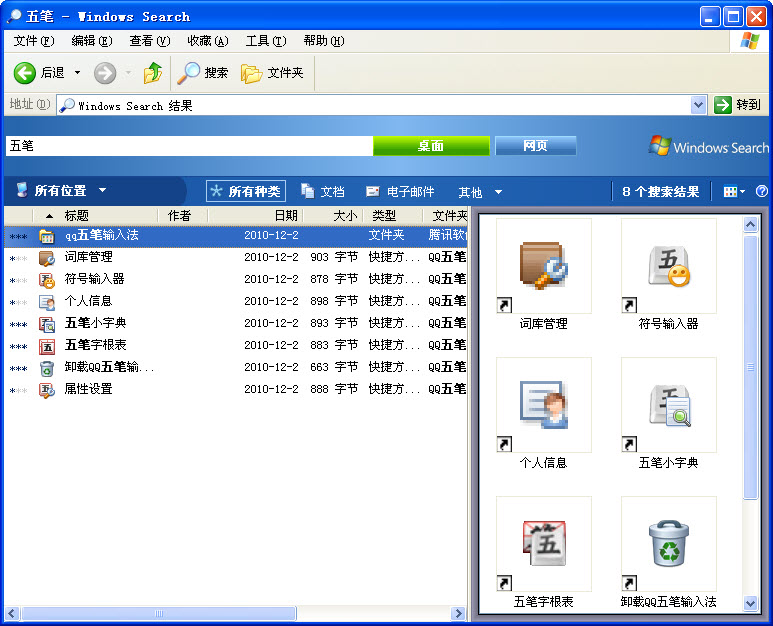Select the 五笔字根表 preview thumbnail icon

543,544
